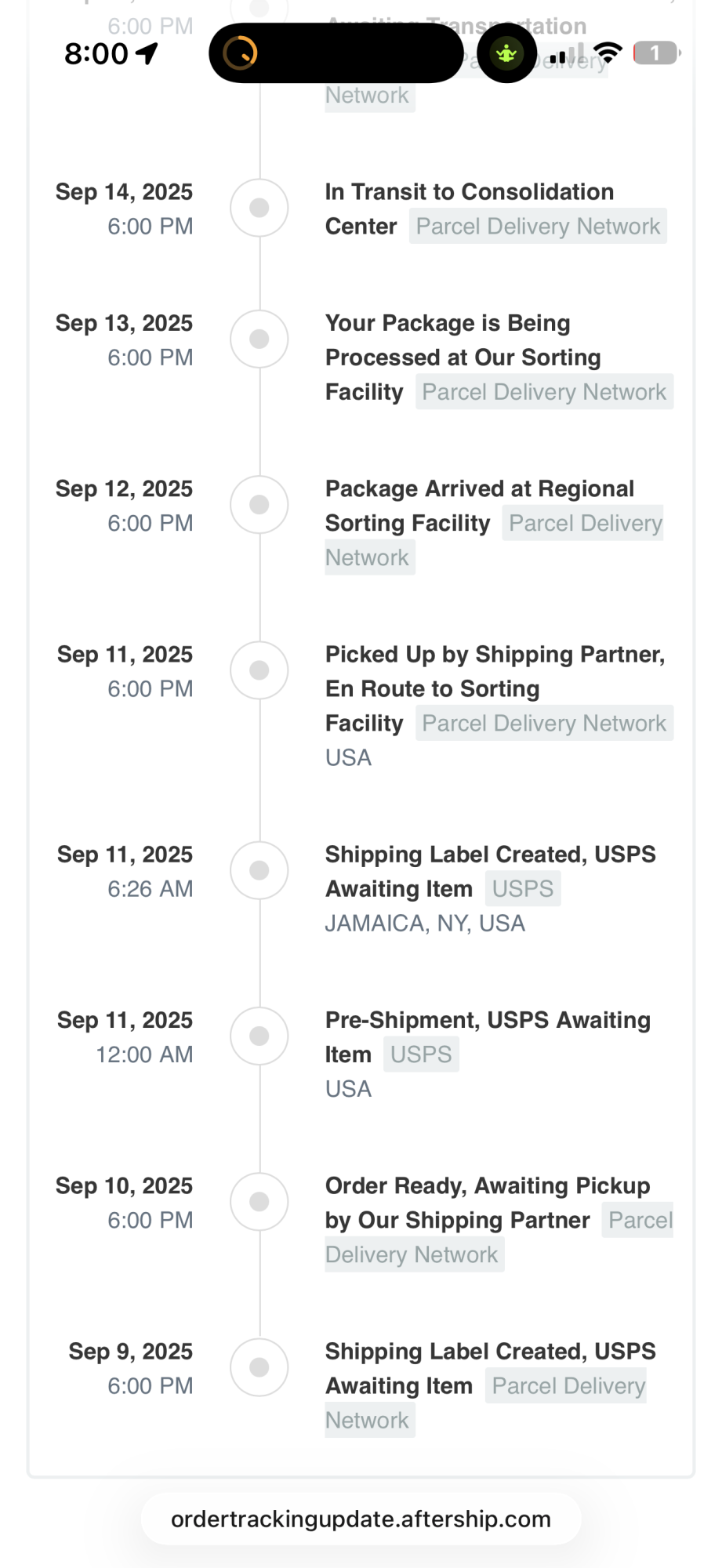Tap Parcel Delivery Network tag under Consolidation Center
The width and height of the screenshot is (722, 1568).
click(x=538, y=226)
